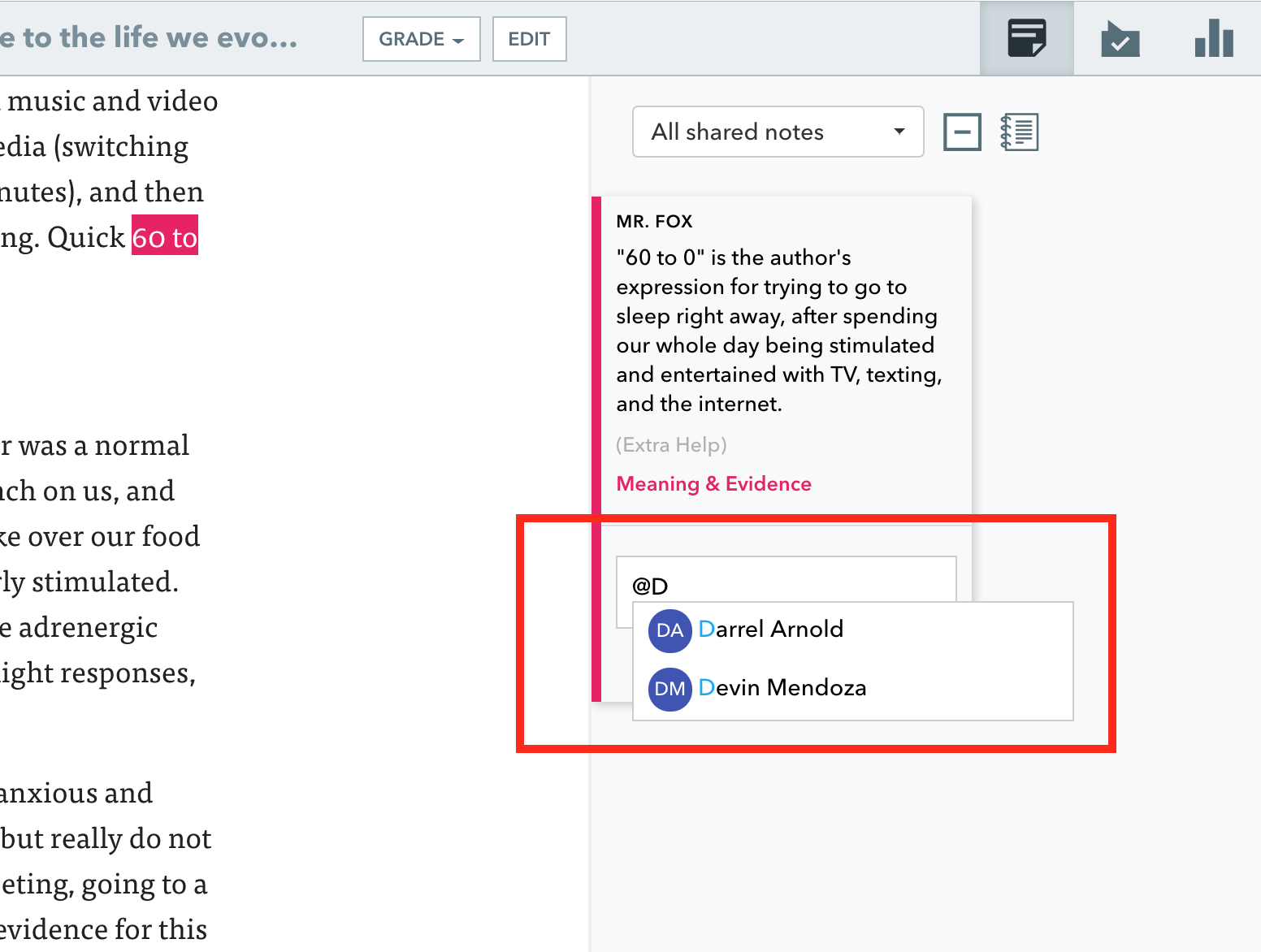Viewport: 1261px width, 952px height.
Task: Open the bar chart statistics view
Action: (1213, 37)
